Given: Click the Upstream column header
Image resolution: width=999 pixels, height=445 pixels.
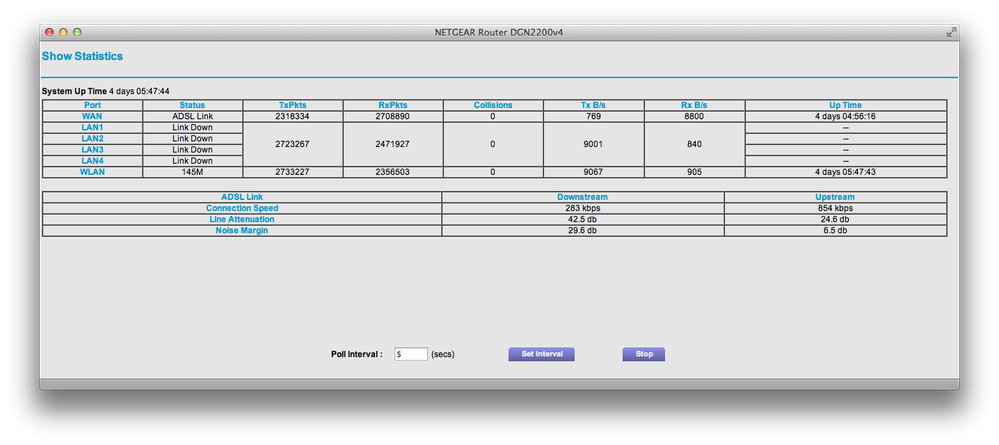Looking at the screenshot, I should click(835, 197).
